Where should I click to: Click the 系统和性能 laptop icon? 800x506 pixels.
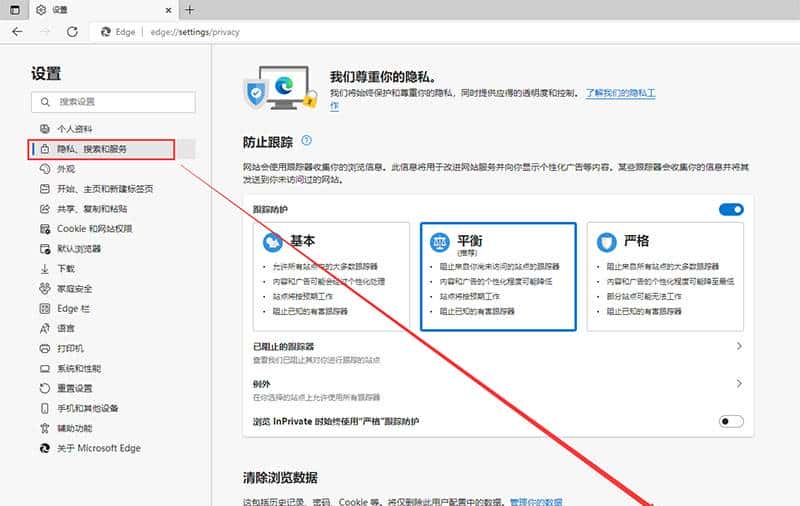coord(45,368)
